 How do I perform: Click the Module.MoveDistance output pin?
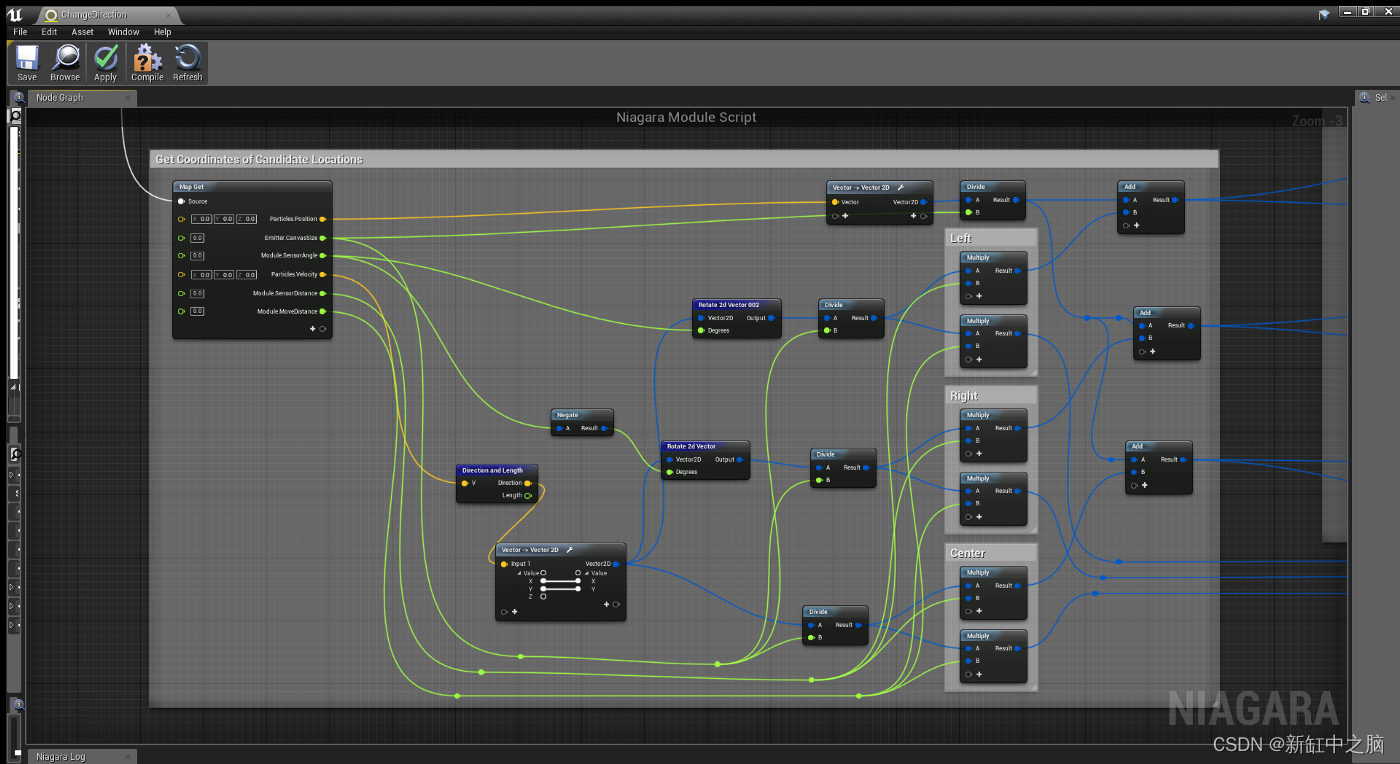pyautogui.click(x=322, y=311)
